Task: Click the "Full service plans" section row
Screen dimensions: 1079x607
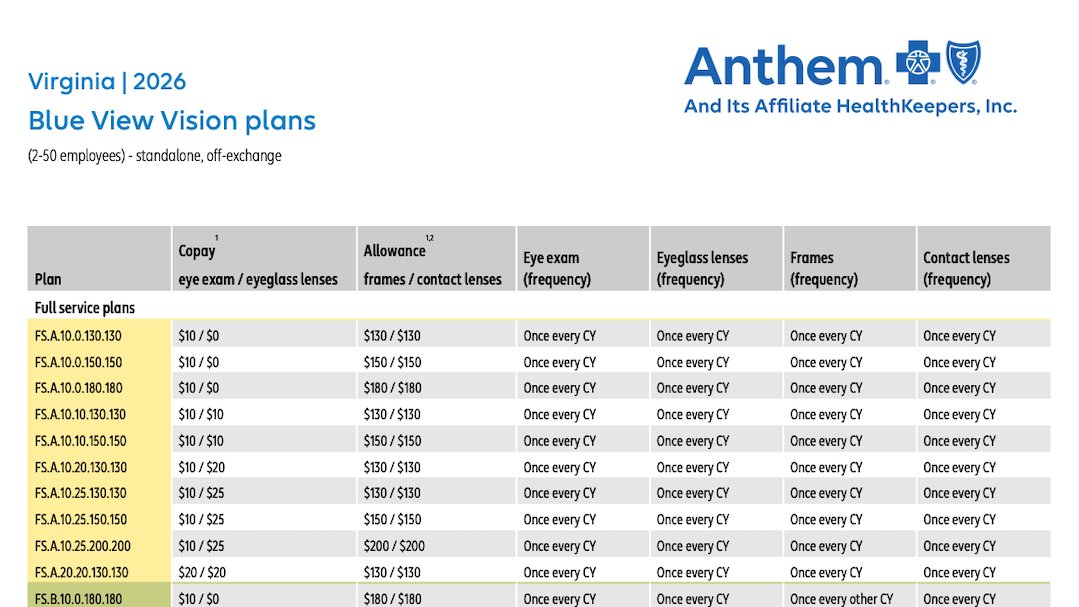Action: tap(85, 308)
